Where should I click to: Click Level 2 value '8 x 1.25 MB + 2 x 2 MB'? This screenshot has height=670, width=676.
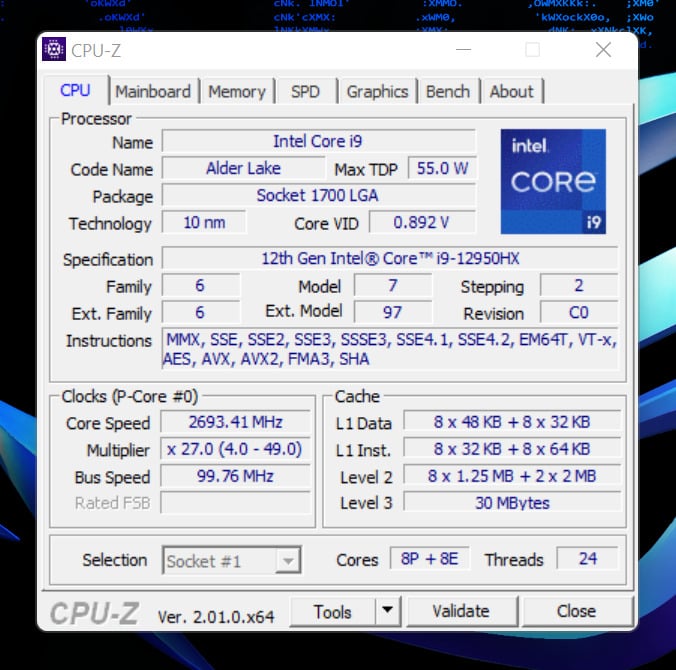click(x=512, y=476)
